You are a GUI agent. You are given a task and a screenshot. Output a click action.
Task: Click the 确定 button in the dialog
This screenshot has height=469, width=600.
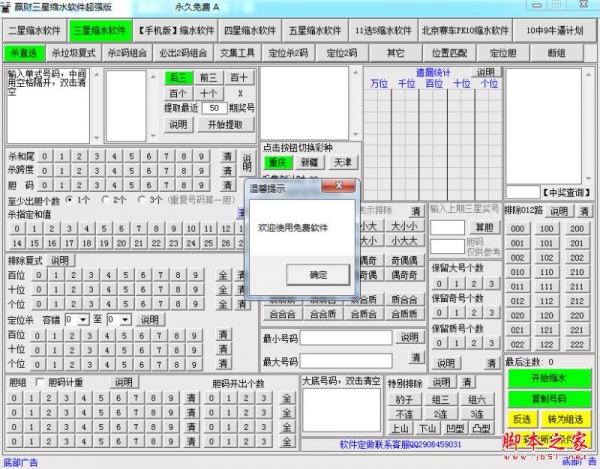pyautogui.click(x=317, y=274)
